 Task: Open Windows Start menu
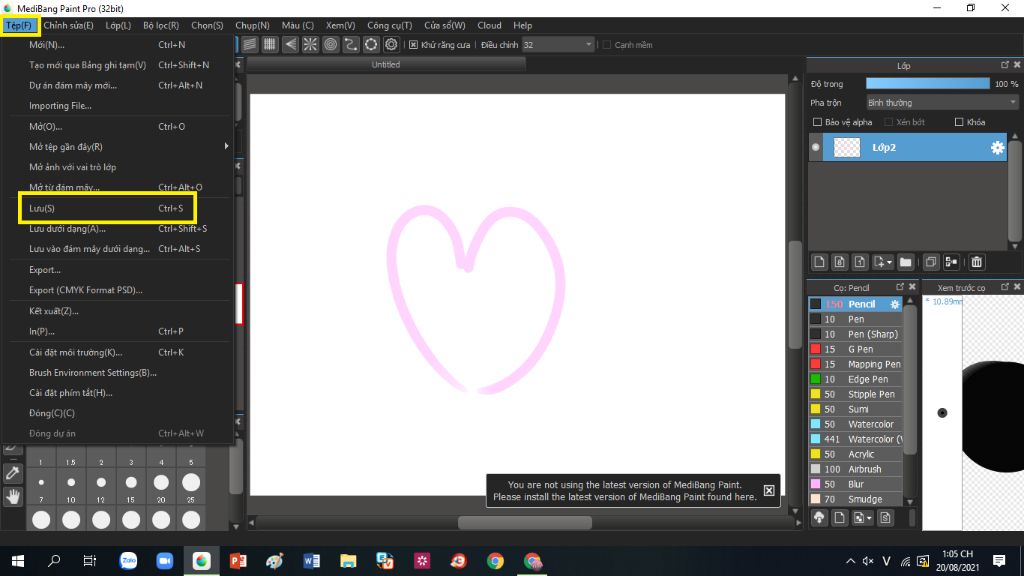[18, 561]
